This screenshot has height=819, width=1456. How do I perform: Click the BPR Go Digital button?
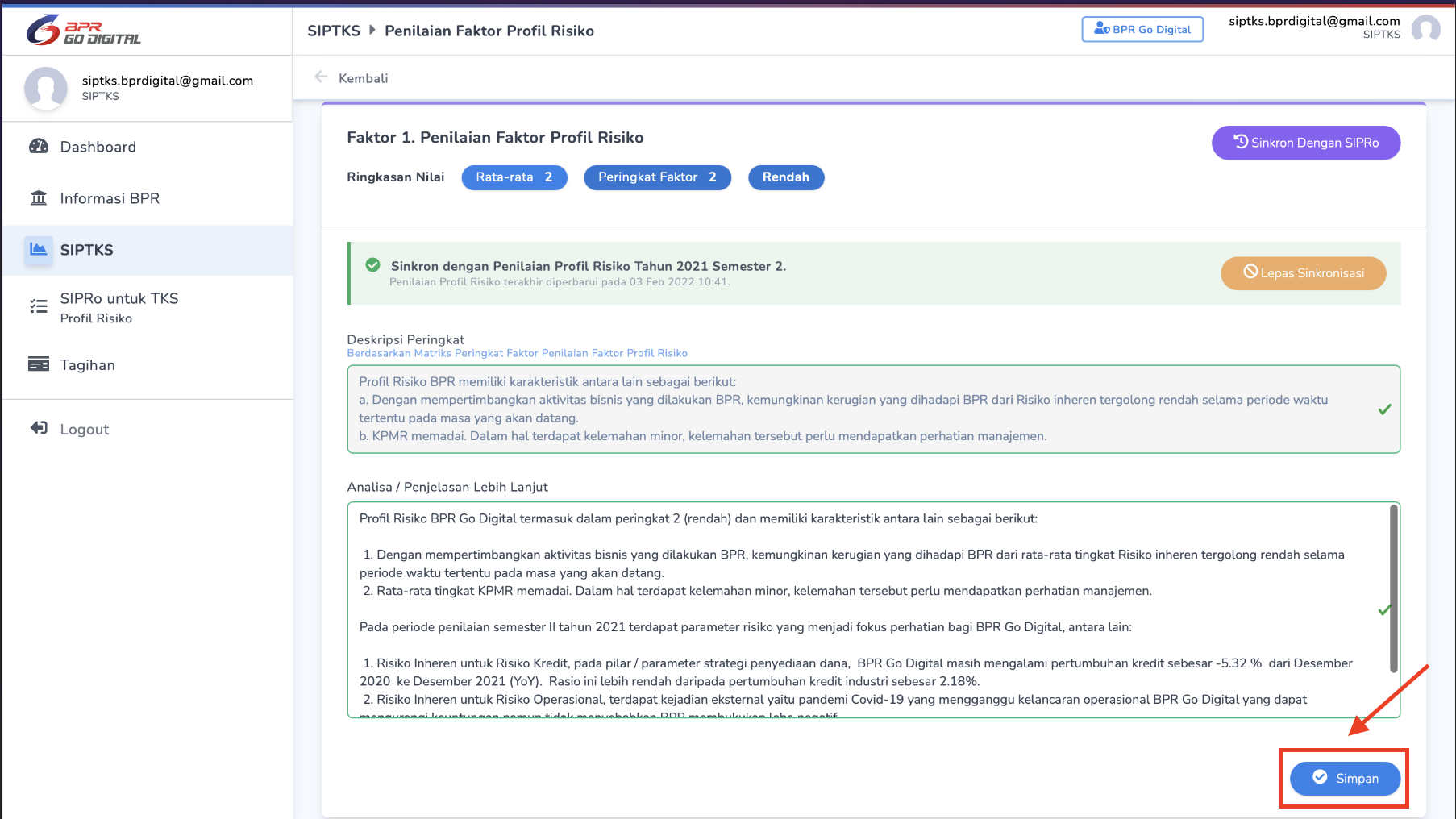[x=1142, y=29]
